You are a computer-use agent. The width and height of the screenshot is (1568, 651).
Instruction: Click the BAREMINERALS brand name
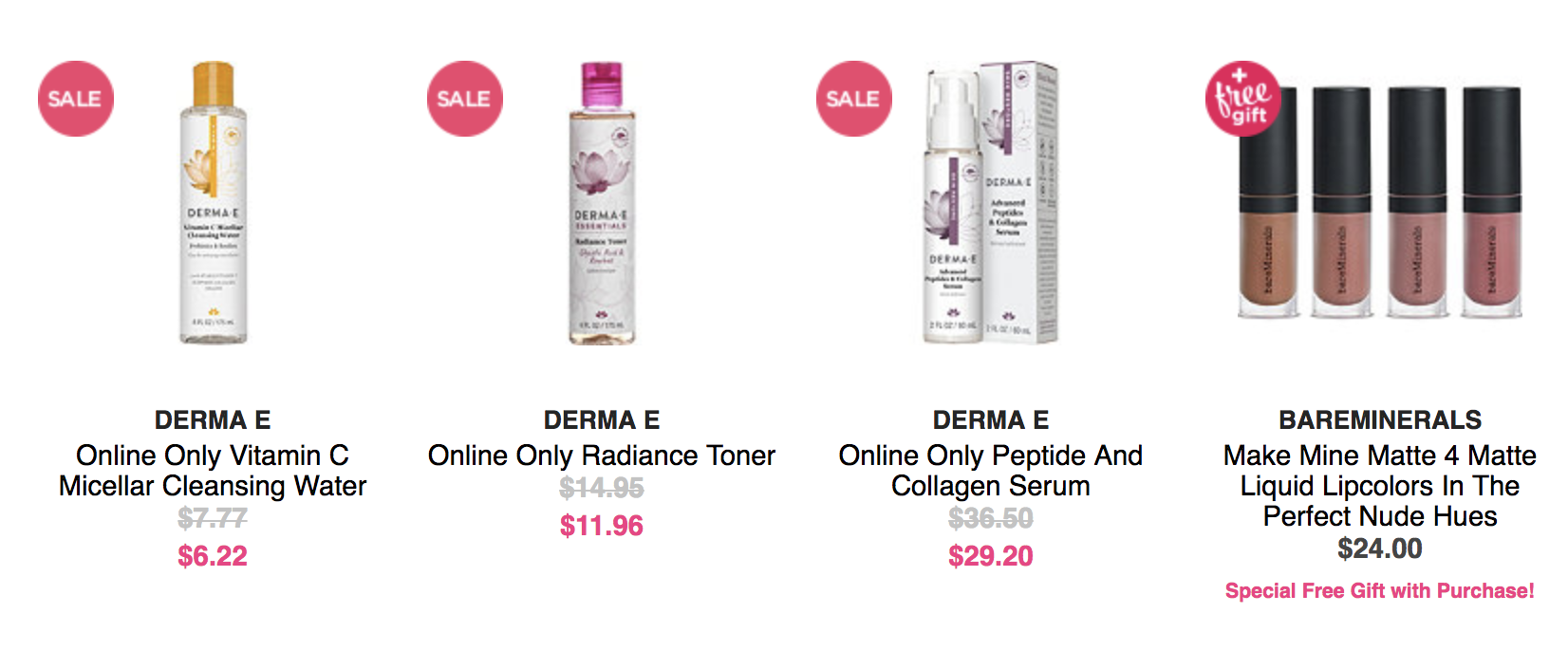(1380, 419)
